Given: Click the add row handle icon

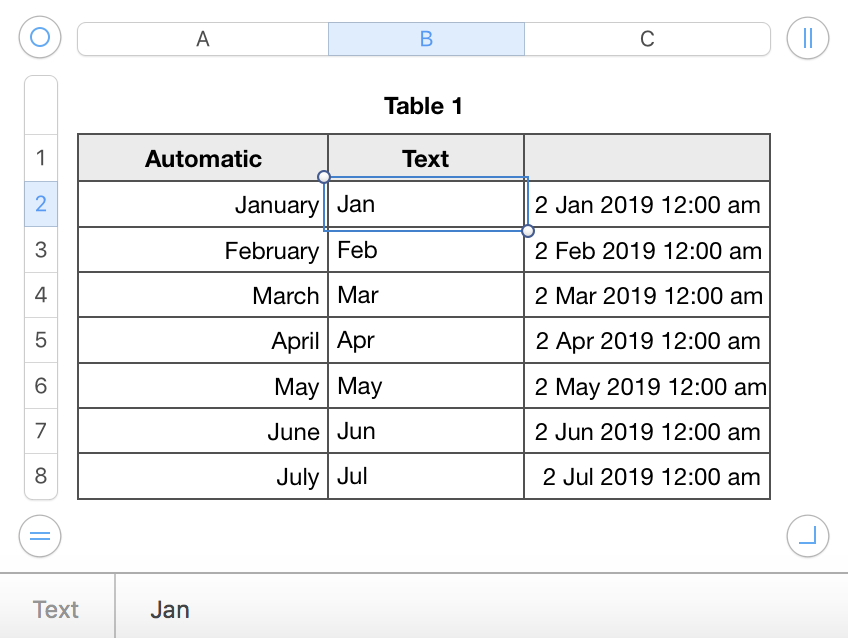Looking at the screenshot, I should pyautogui.click(x=40, y=536).
